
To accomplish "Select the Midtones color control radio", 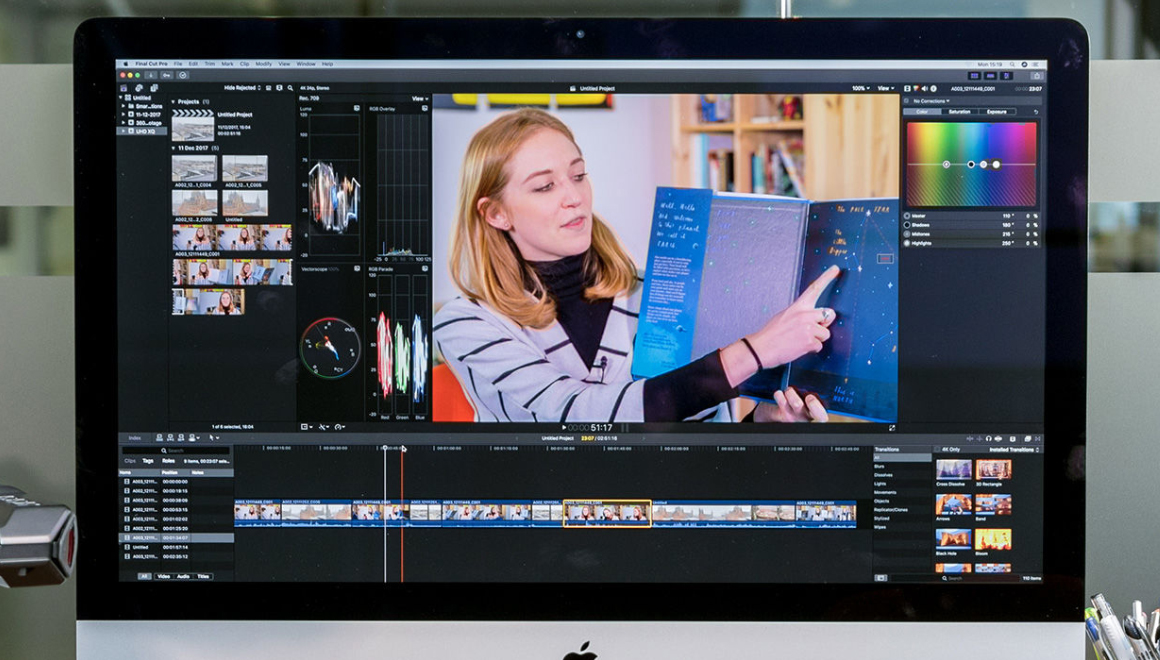I will pos(908,234).
